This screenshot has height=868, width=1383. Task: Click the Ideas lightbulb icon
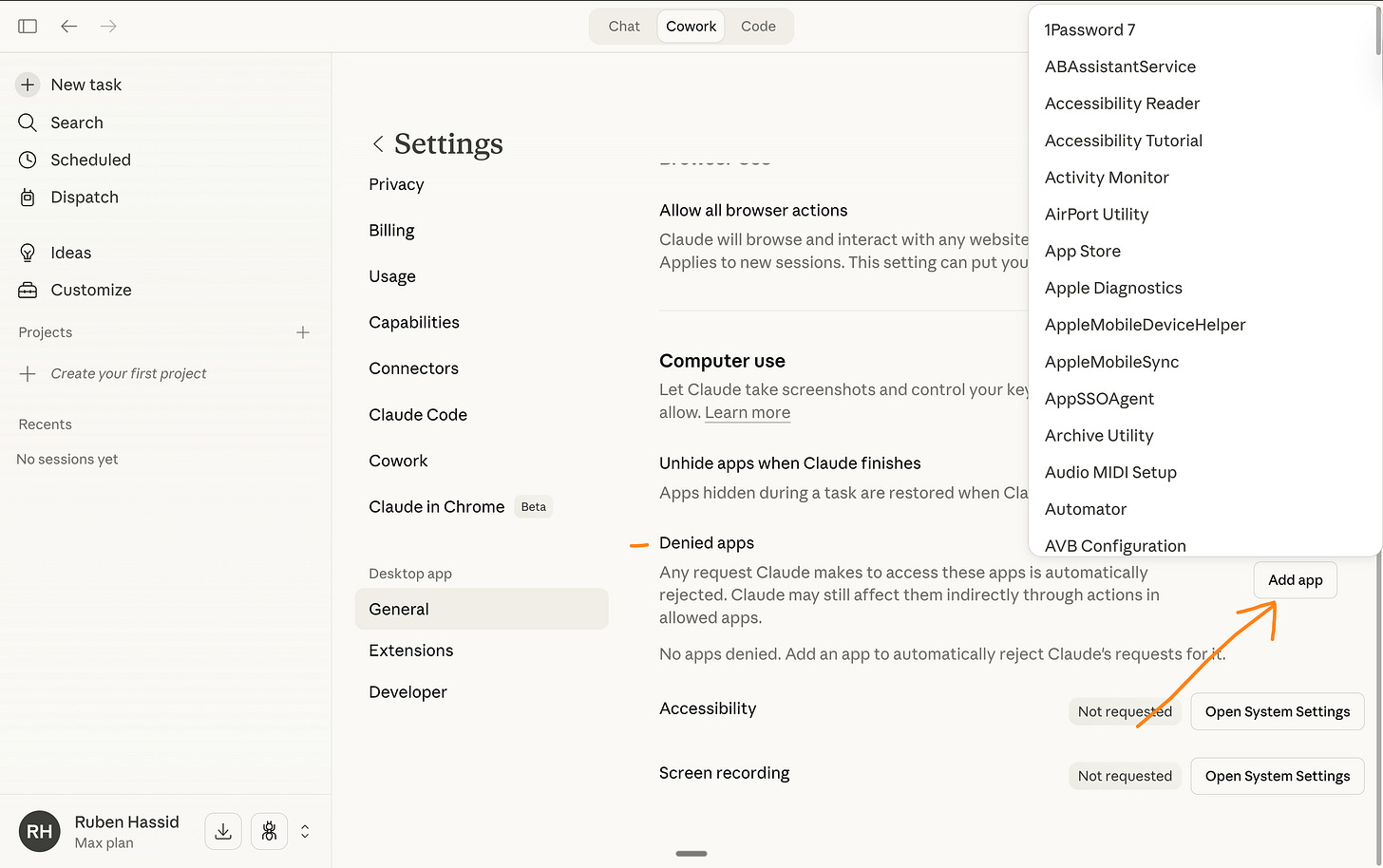[28, 253]
